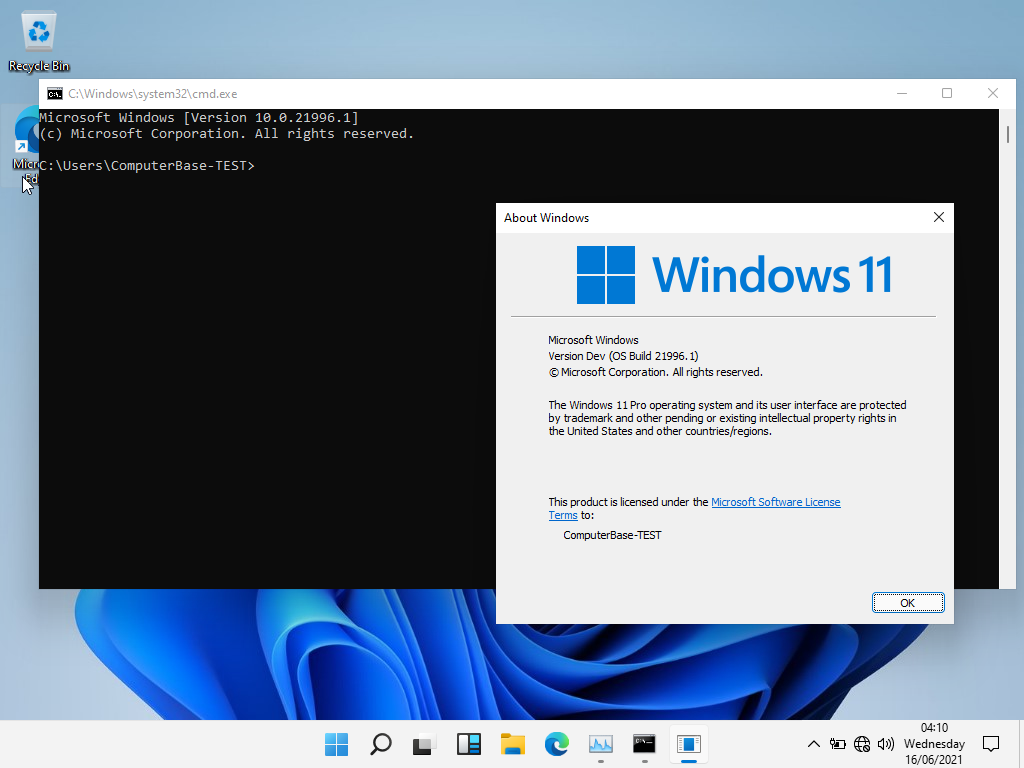1024x768 pixels.
Task: Click the licensee name ComputerBase-TEST
Action: click(x=612, y=535)
